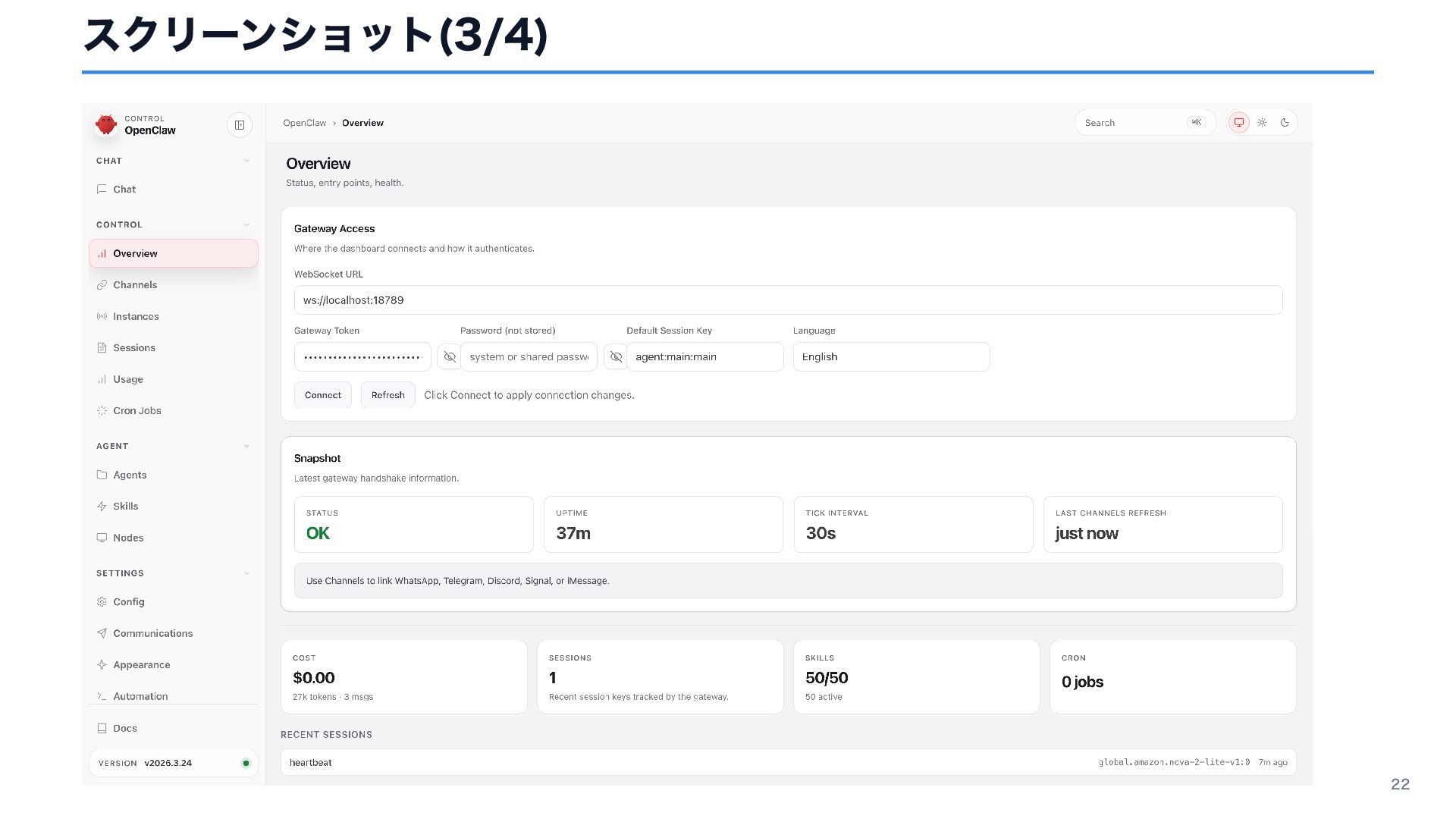The height and width of the screenshot is (819, 1456).
Task: Open Skills via lightning bolt icon
Action: point(102,507)
